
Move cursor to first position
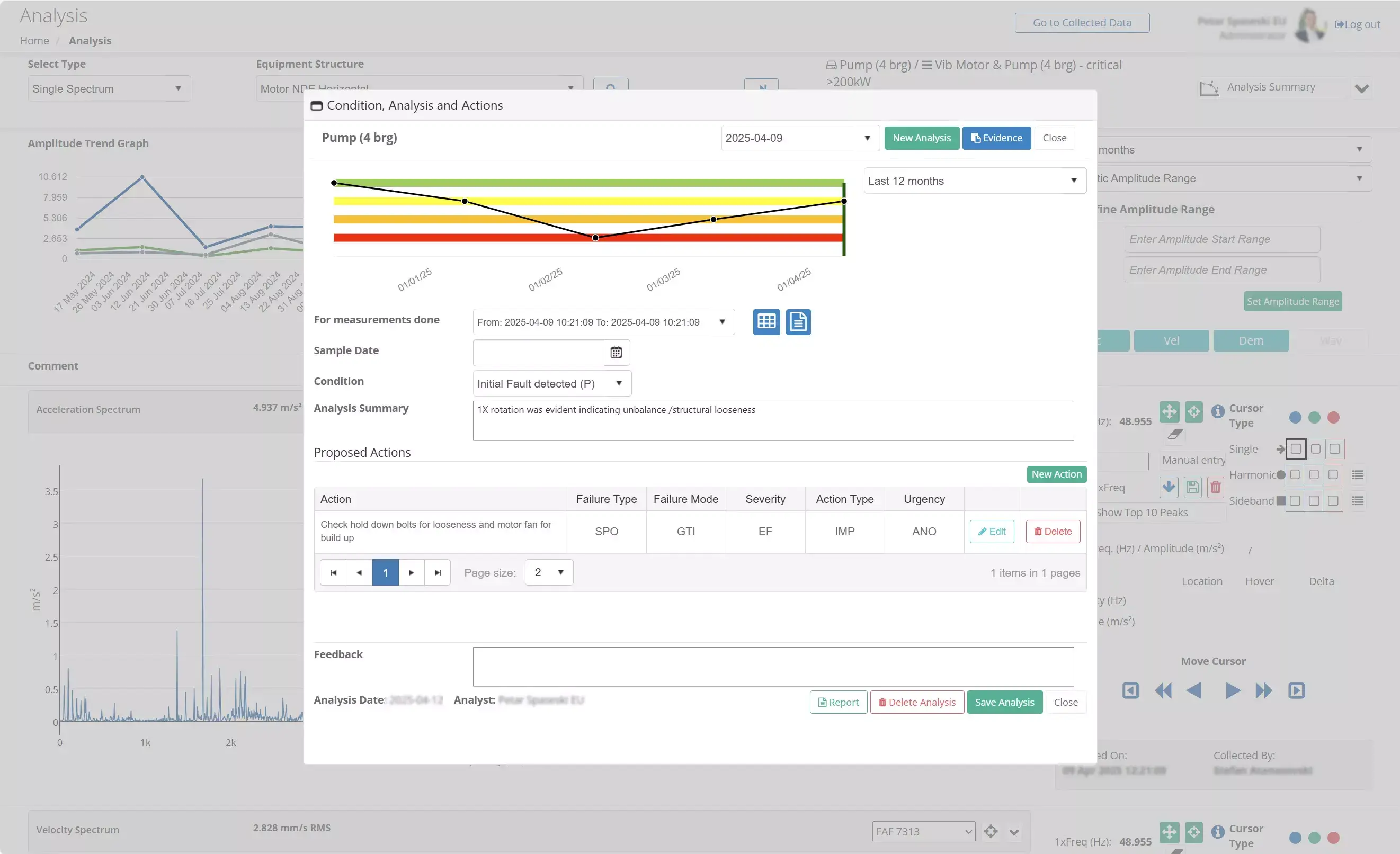(1130, 690)
